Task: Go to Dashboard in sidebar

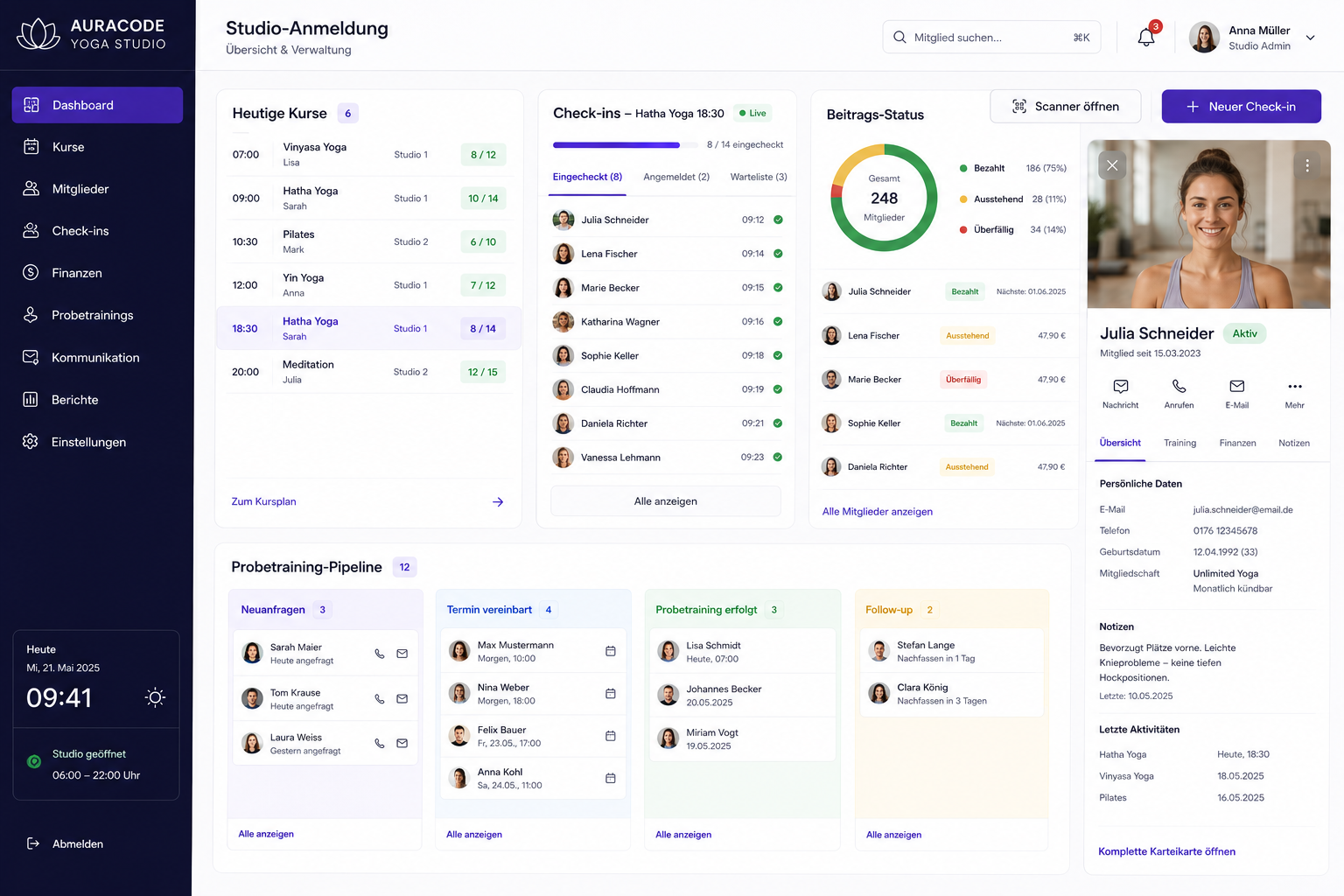Action: point(97,105)
